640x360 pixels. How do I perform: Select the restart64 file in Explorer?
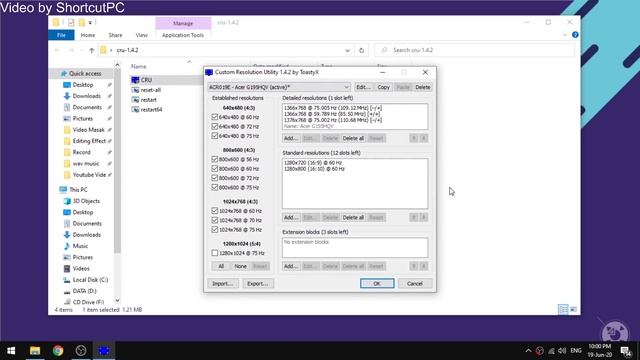151,109
